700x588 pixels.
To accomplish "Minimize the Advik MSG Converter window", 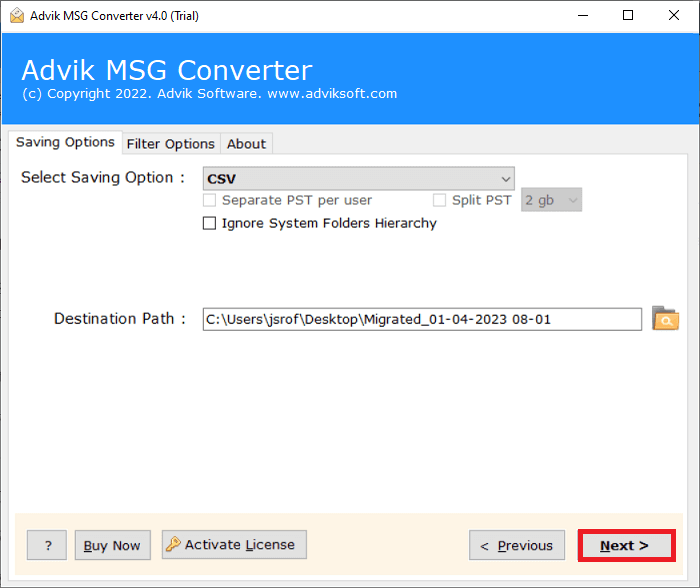I will tap(583, 16).
